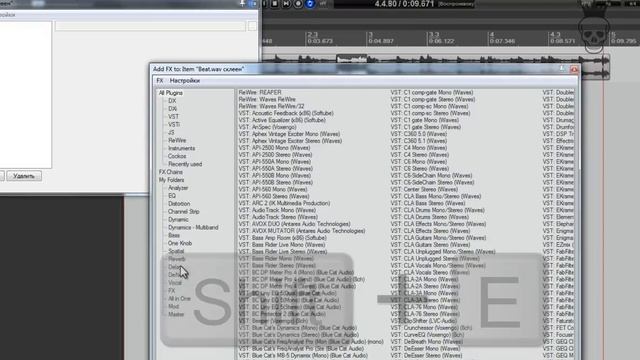Click ruler marker 4.3 at 0:08.571

(562, 38)
